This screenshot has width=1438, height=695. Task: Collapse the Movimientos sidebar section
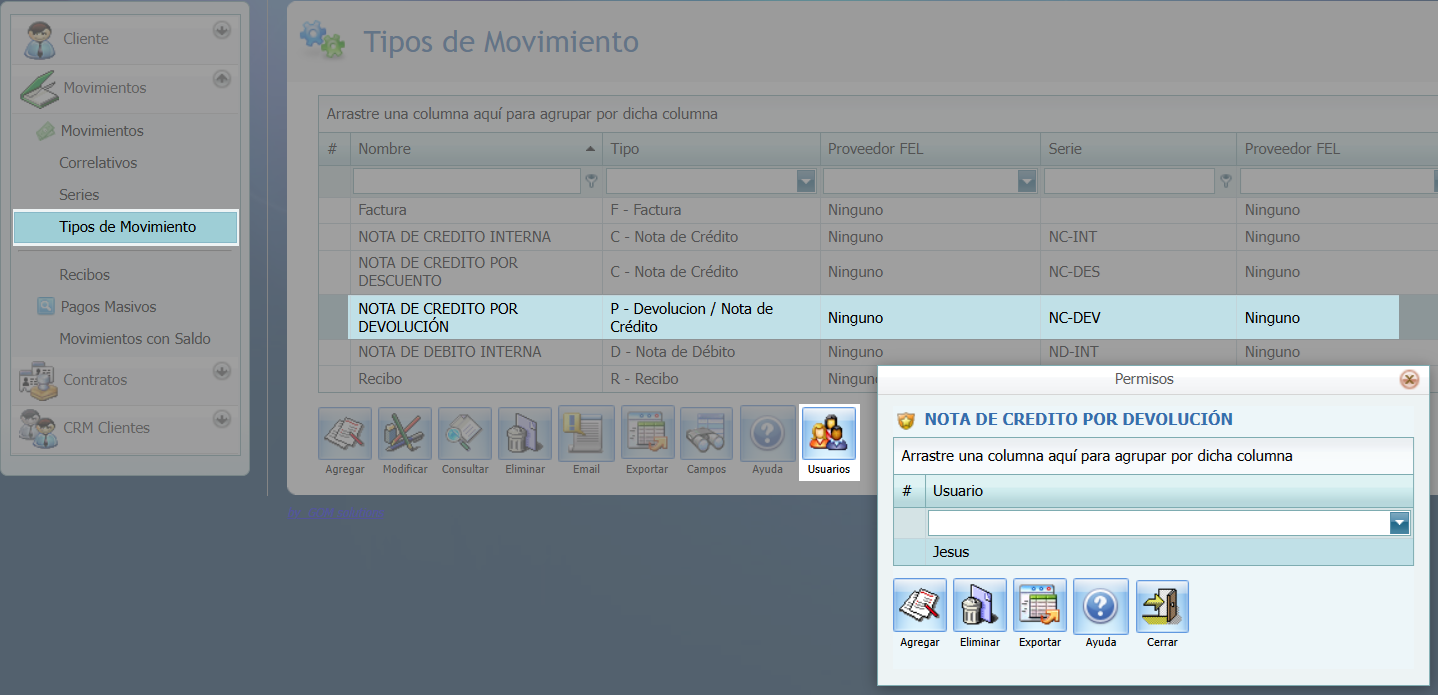221,79
